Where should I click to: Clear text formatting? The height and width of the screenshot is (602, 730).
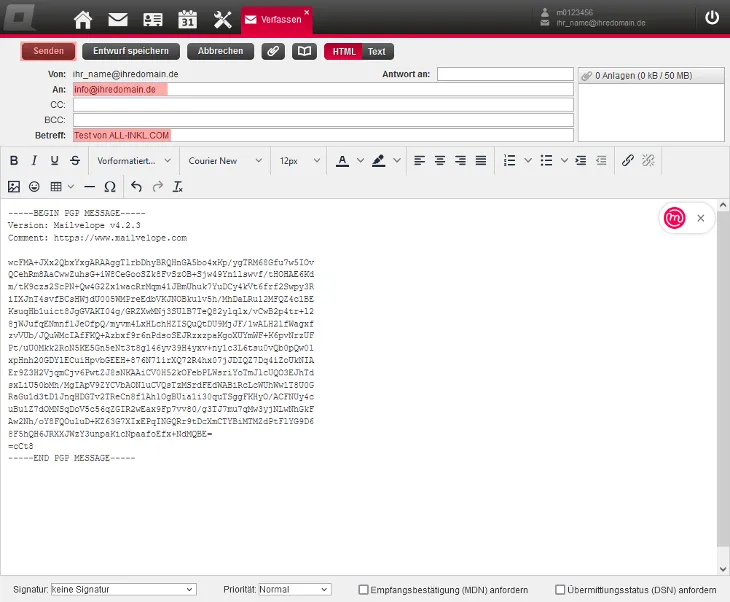click(x=178, y=187)
